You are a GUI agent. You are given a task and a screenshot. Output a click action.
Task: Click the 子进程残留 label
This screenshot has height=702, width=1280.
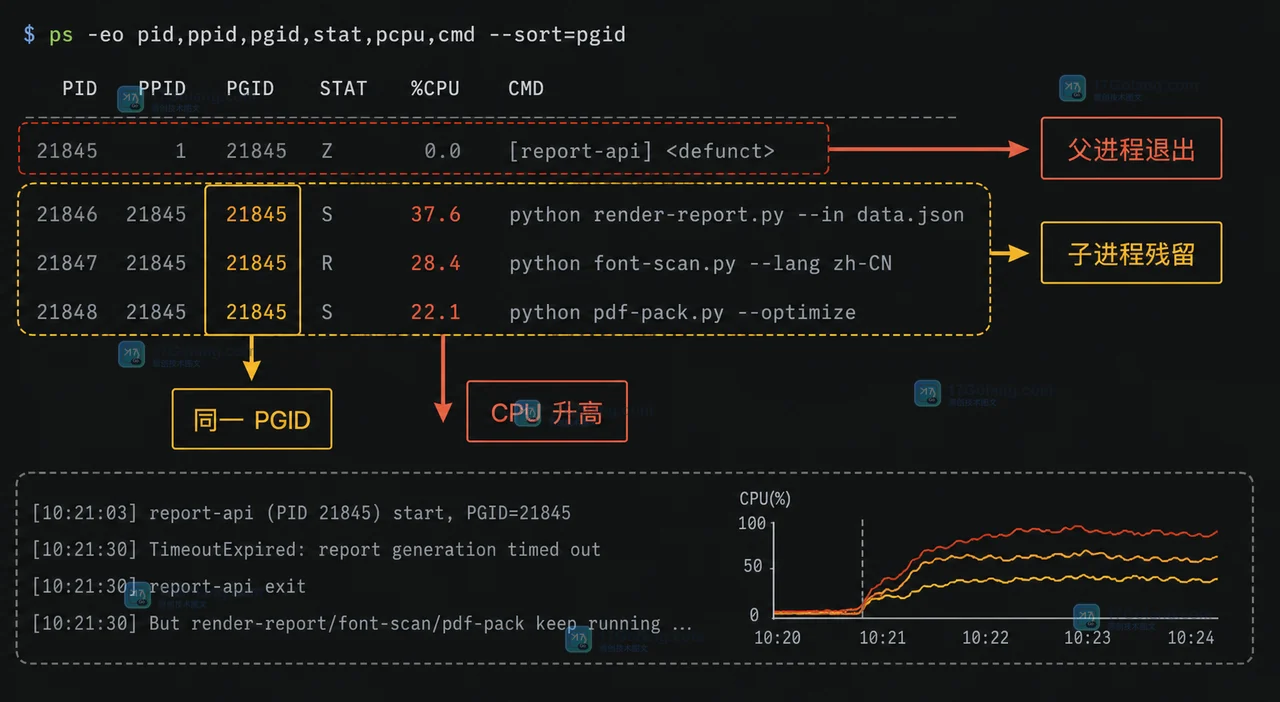click(x=1131, y=253)
